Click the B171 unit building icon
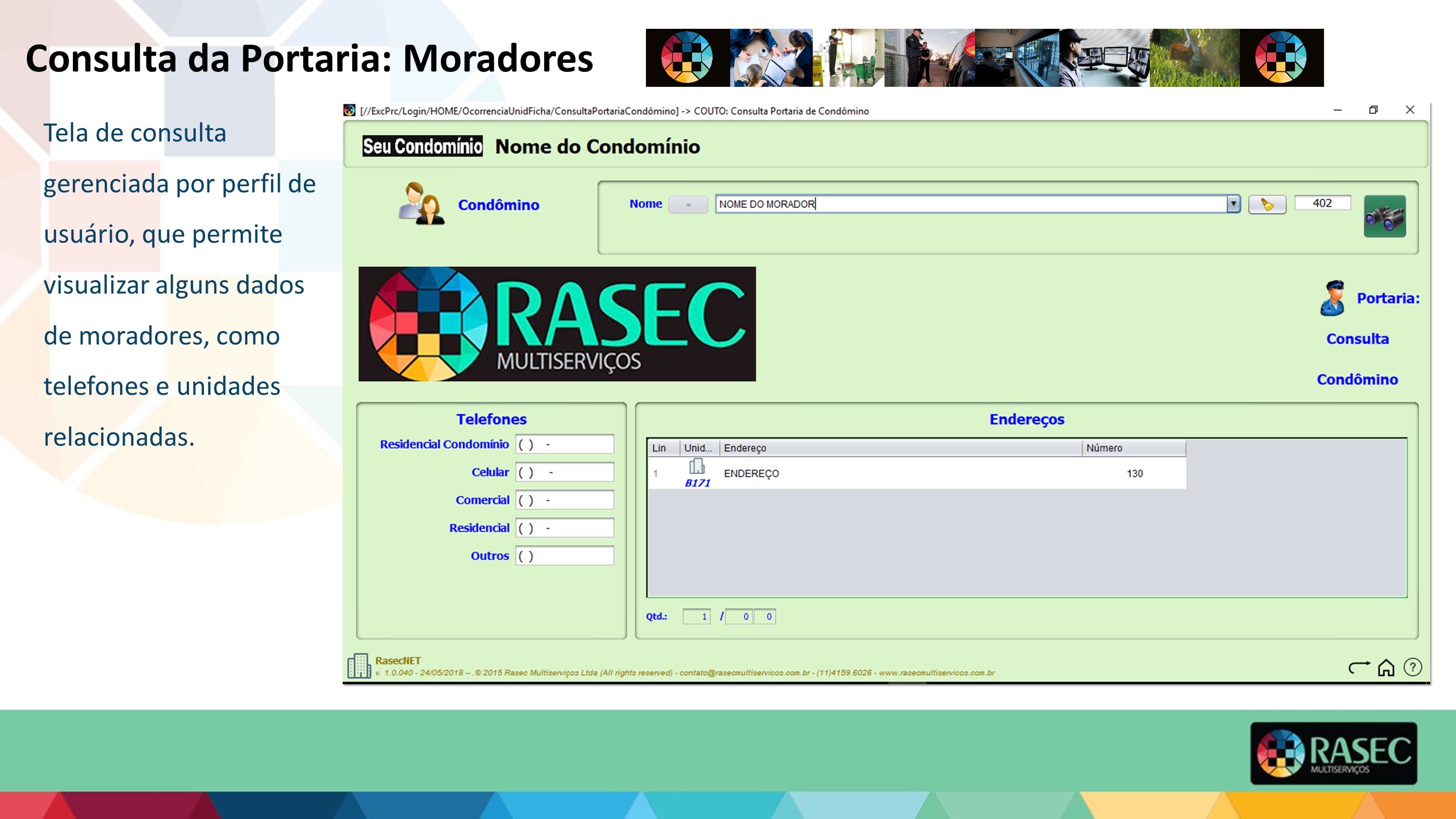This screenshot has width=1456, height=819. (x=697, y=467)
